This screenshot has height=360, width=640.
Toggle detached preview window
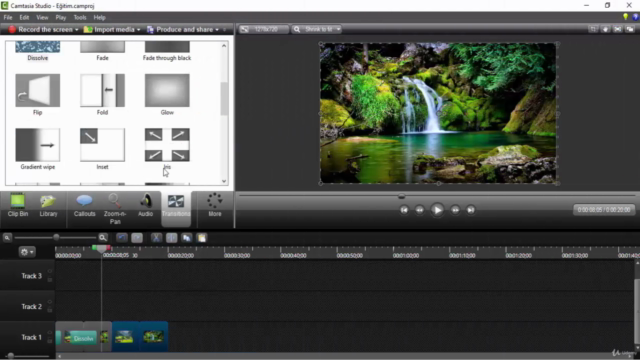point(630,29)
